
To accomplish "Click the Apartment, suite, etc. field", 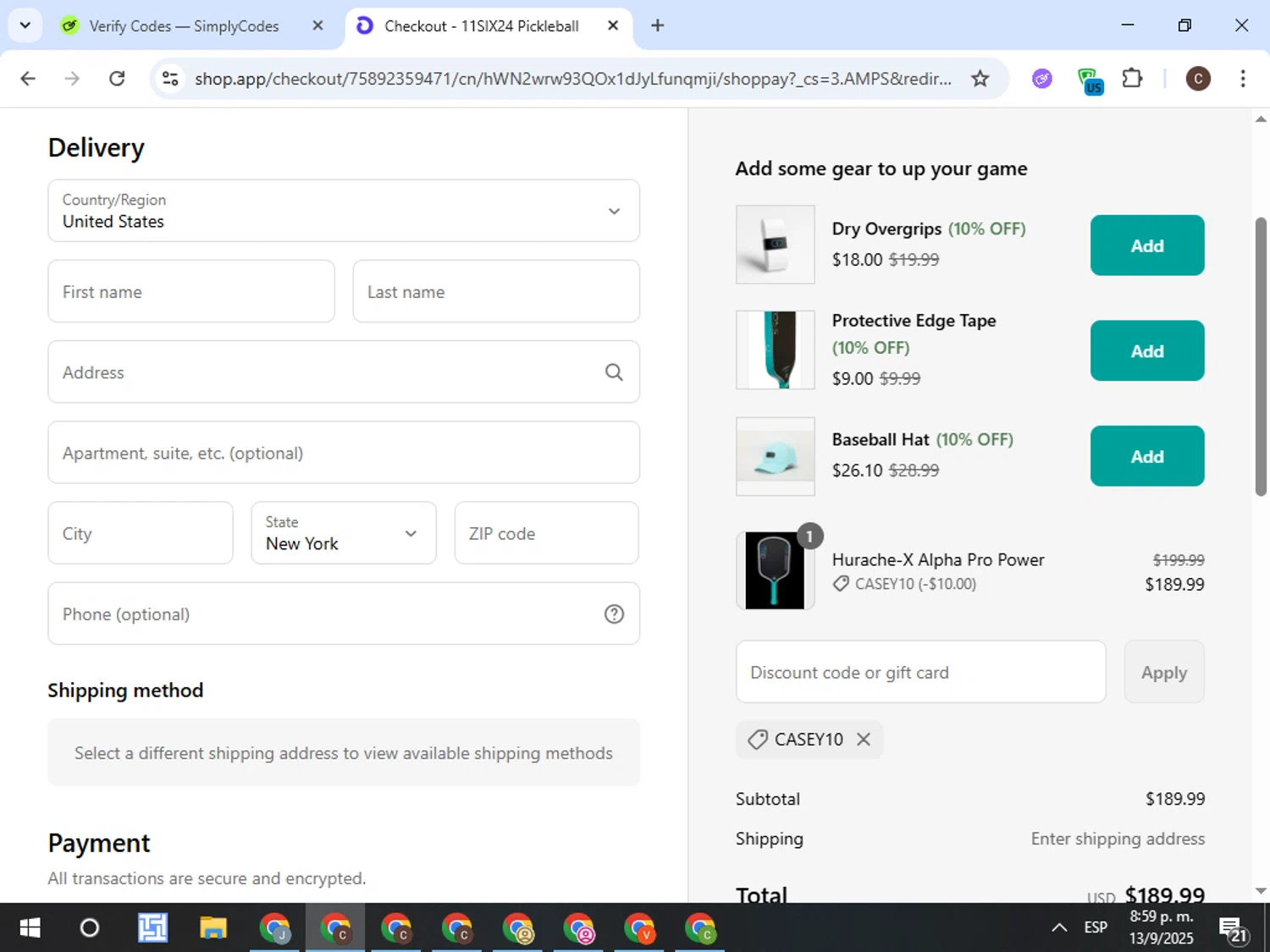I will coord(344,453).
